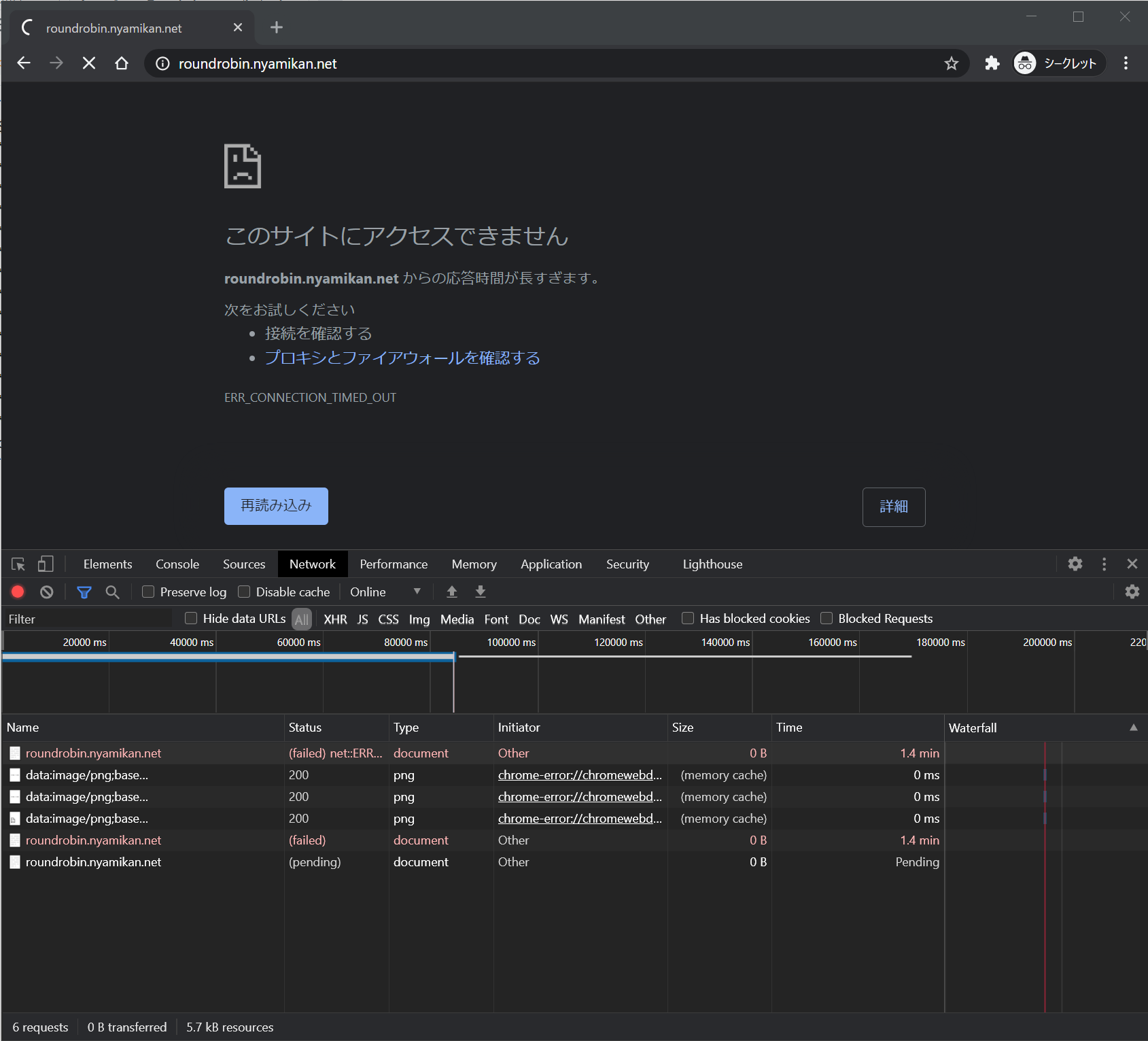Open the Chrome three-dot menu
Image resolution: width=1148 pixels, height=1041 pixels.
1126,63
